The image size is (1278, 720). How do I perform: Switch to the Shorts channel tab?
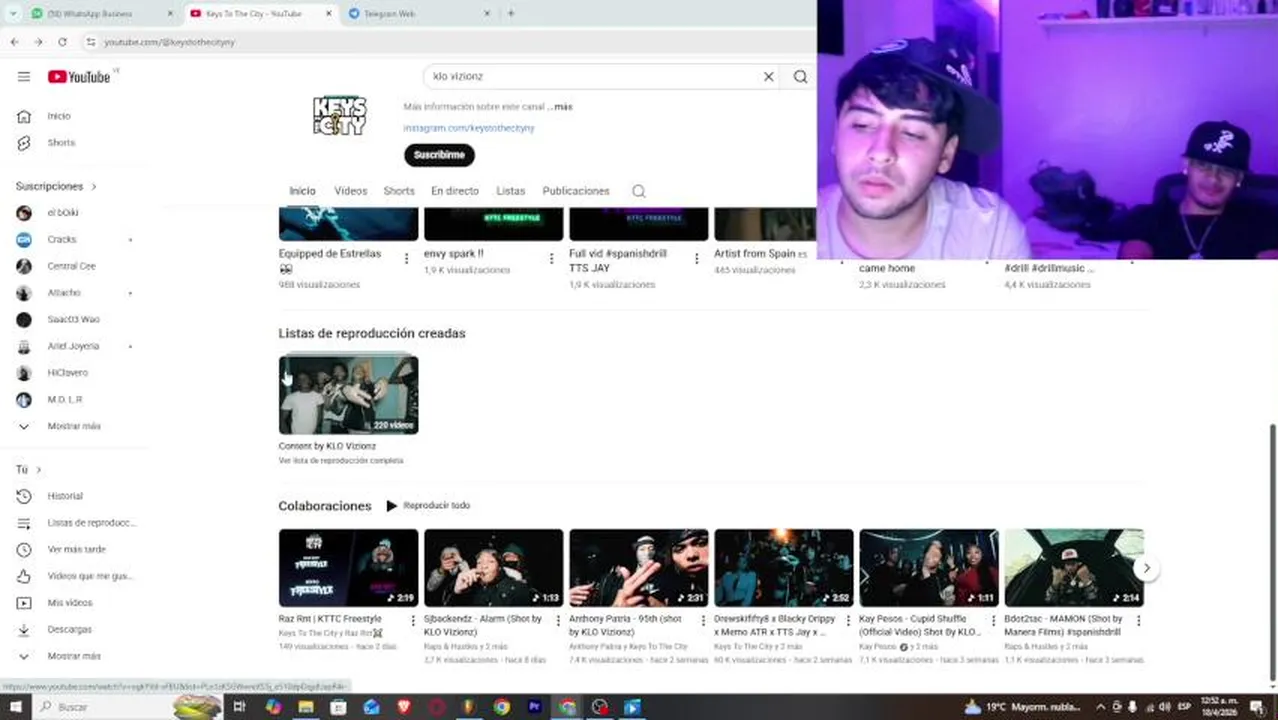(399, 191)
